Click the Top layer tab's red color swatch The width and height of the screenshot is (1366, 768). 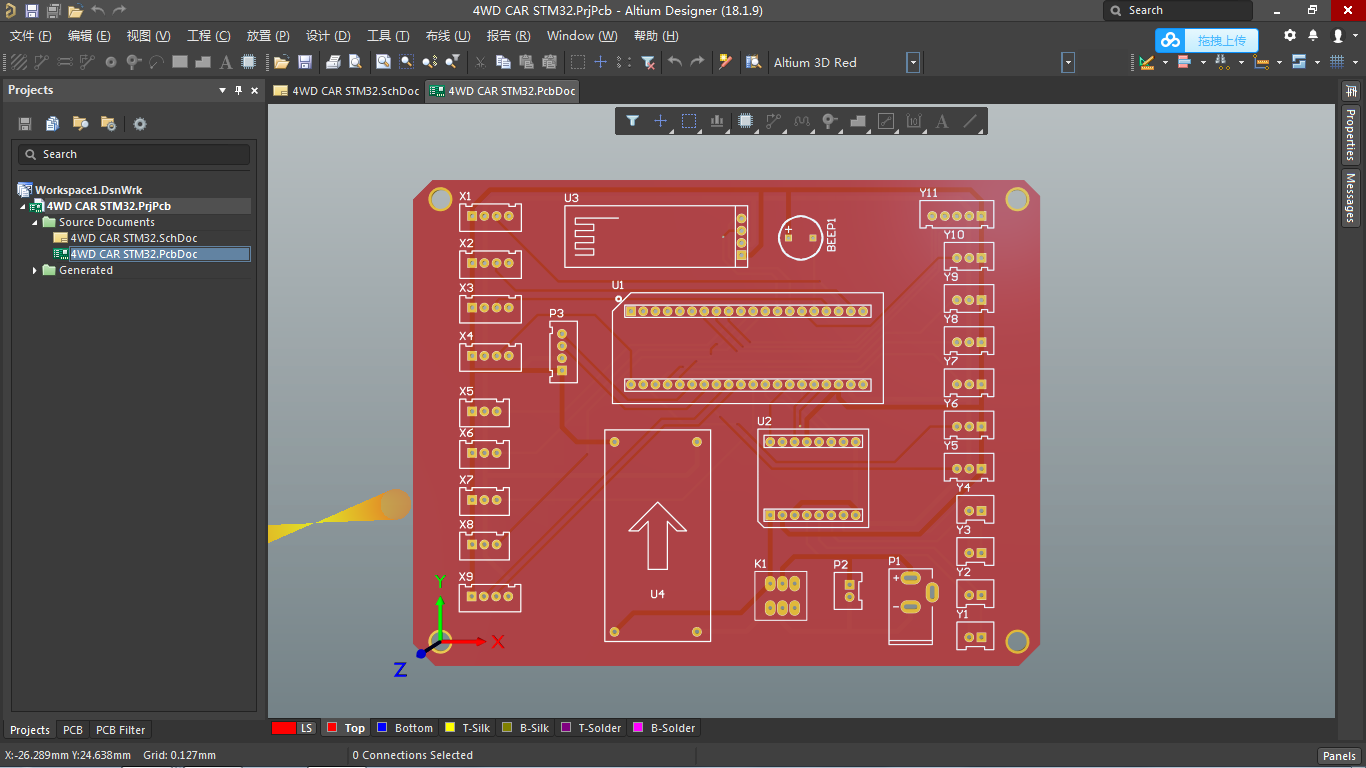[333, 728]
